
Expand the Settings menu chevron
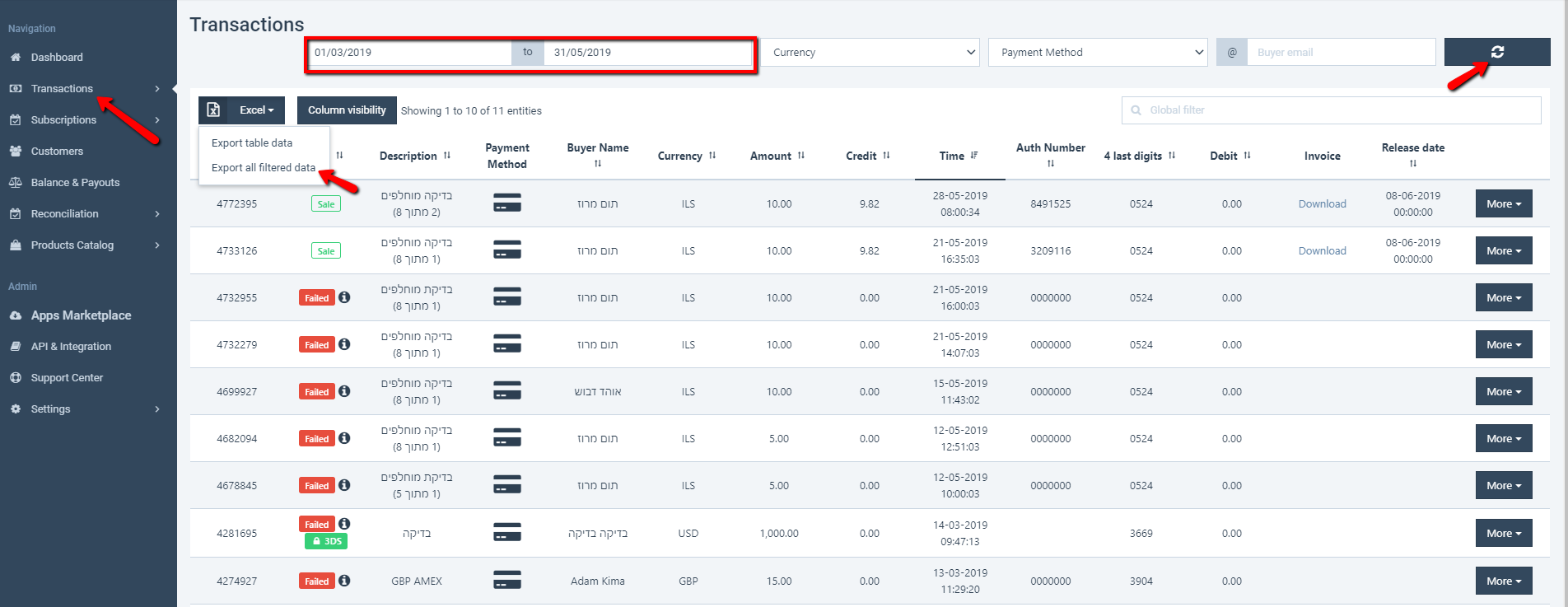coord(157,409)
